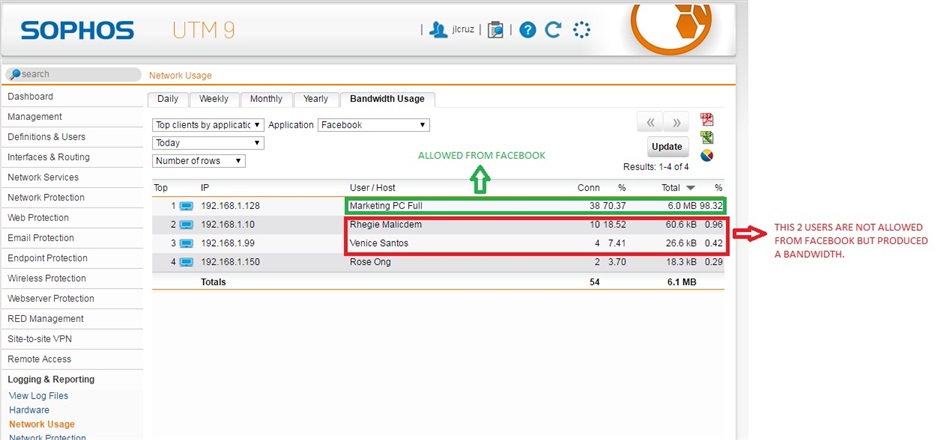Click the computer icon for 192.168.1.150
This screenshot has height=440, width=940.
coord(186,262)
